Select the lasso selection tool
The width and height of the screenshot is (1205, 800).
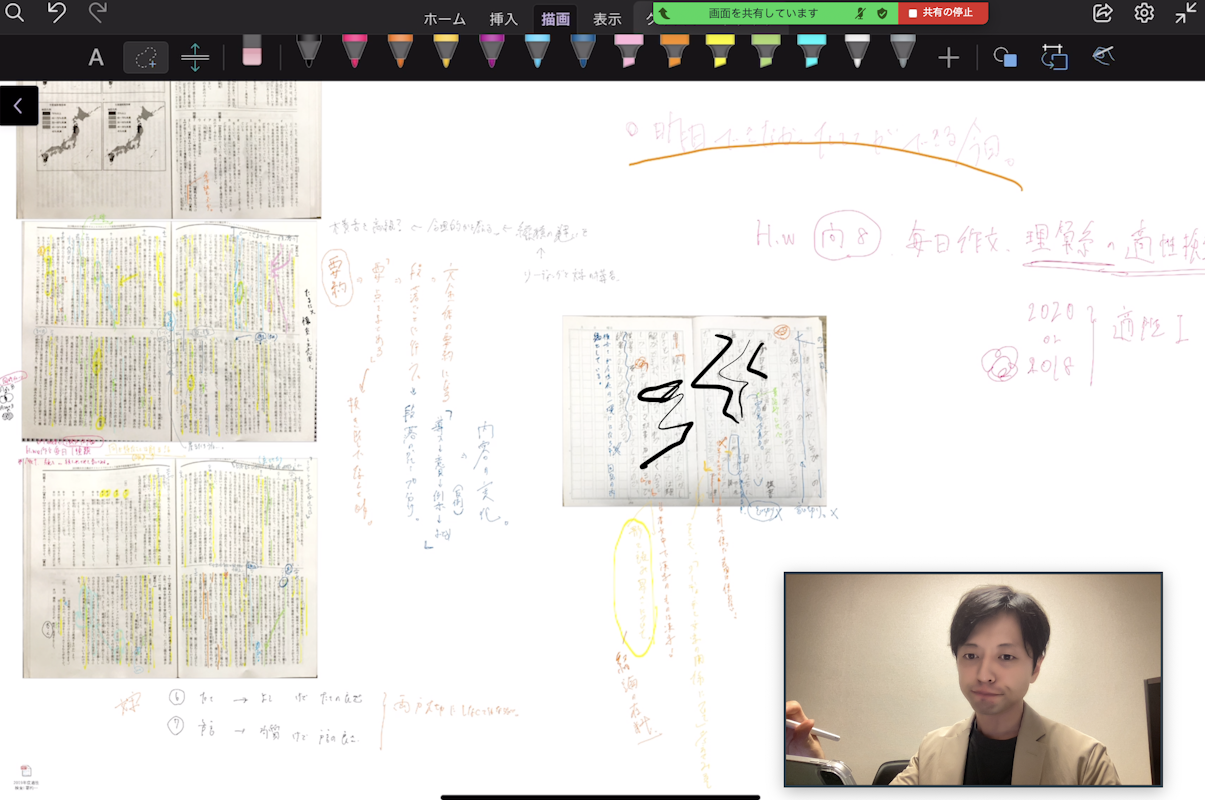pyautogui.click(x=146, y=57)
